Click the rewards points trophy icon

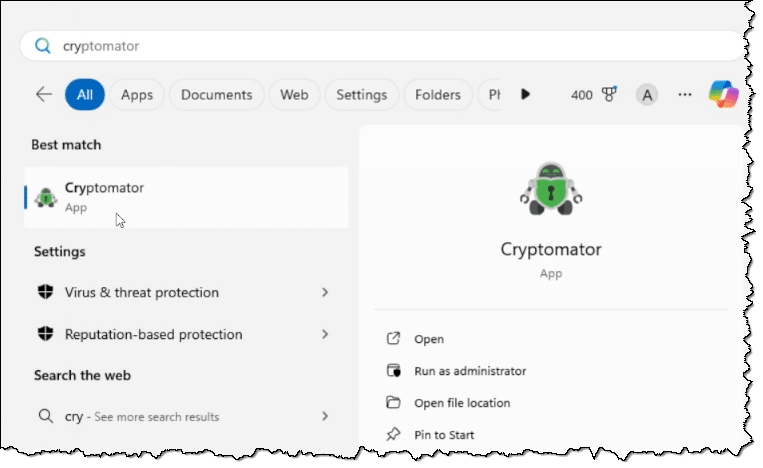click(x=609, y=95)
